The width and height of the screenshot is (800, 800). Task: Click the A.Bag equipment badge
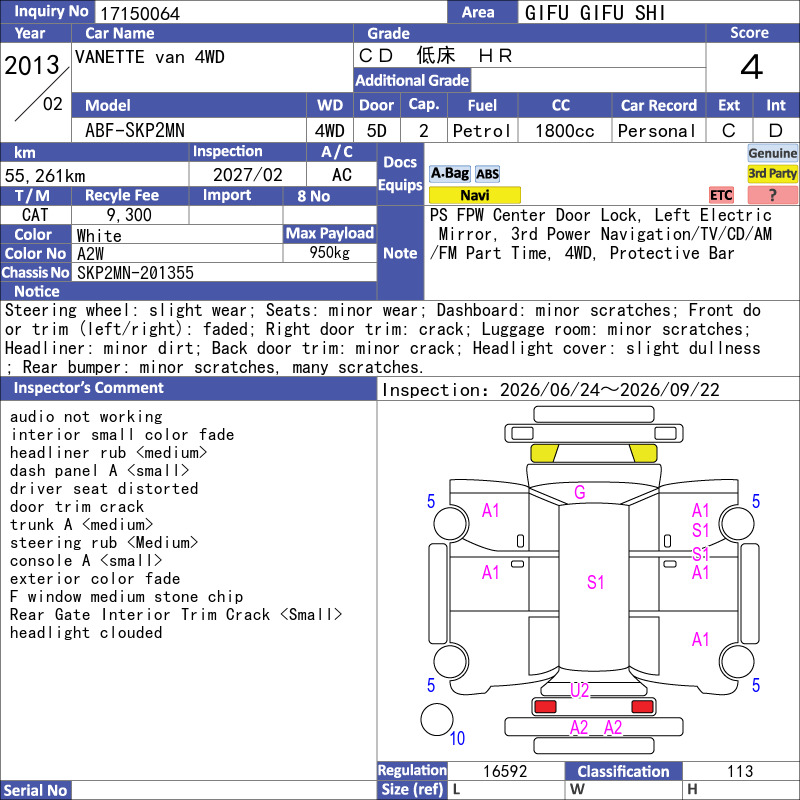coord(449,173)
